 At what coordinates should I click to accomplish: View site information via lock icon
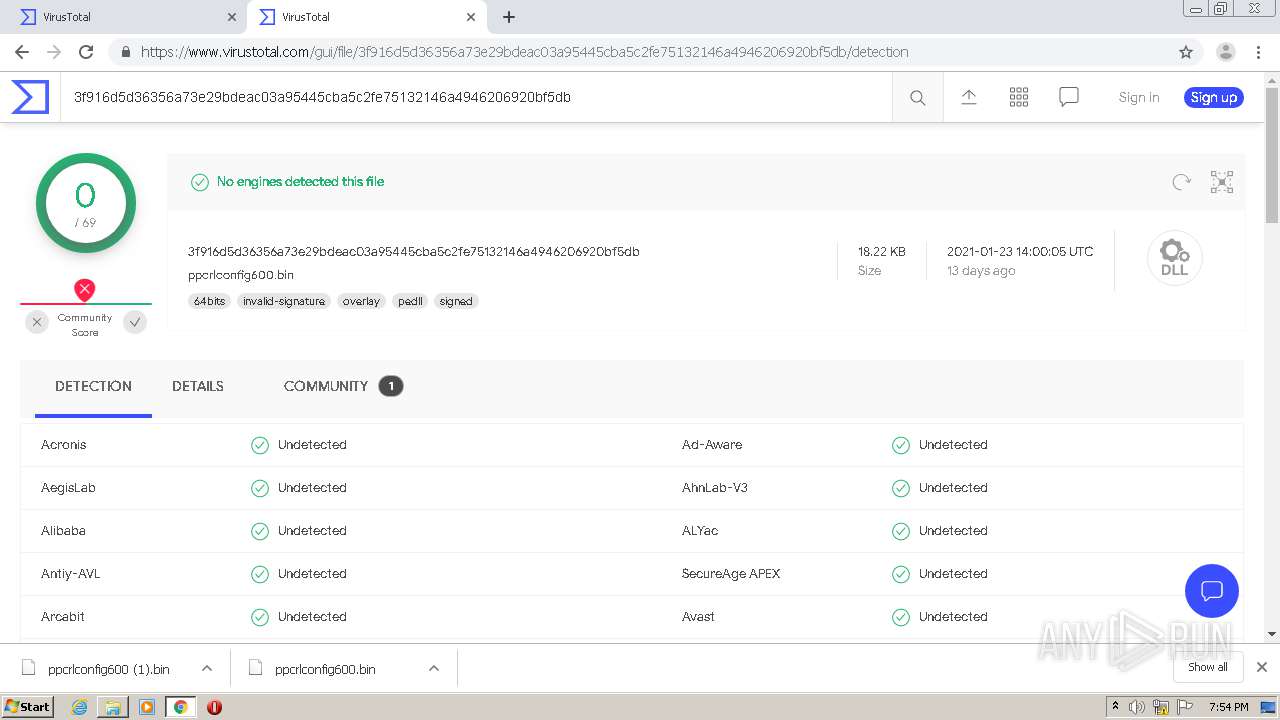click(126, 52)
